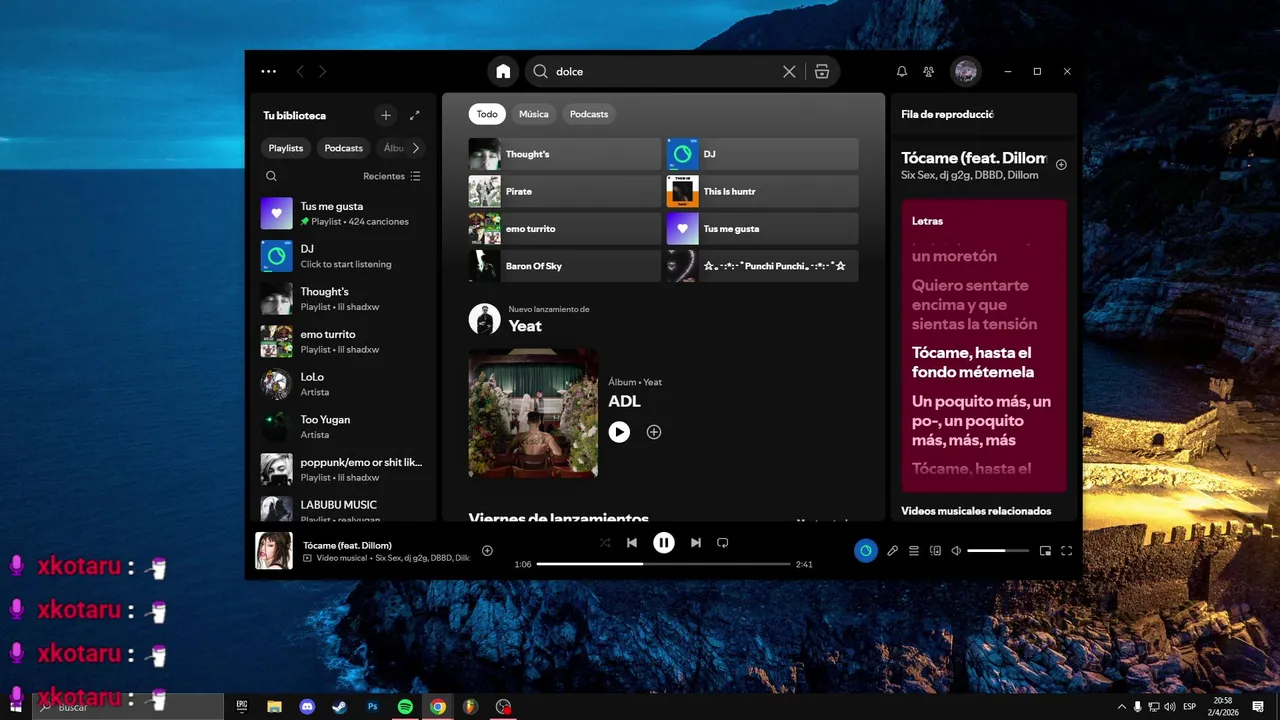Open the Pirate tile

(x=565, y=191)
